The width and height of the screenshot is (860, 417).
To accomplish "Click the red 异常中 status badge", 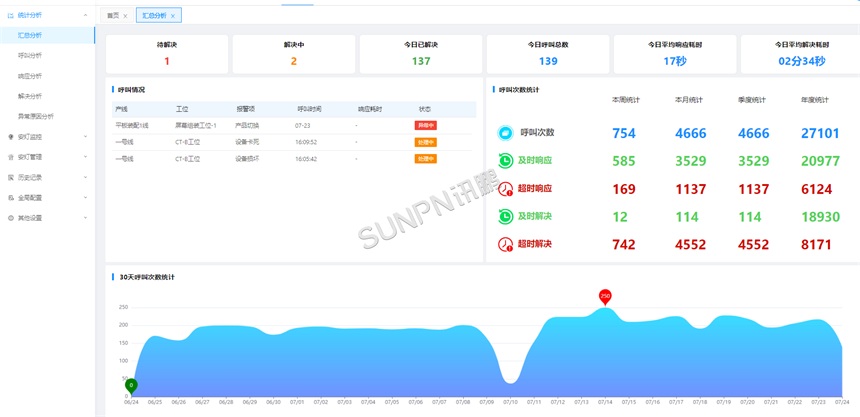I will [425, 125].
